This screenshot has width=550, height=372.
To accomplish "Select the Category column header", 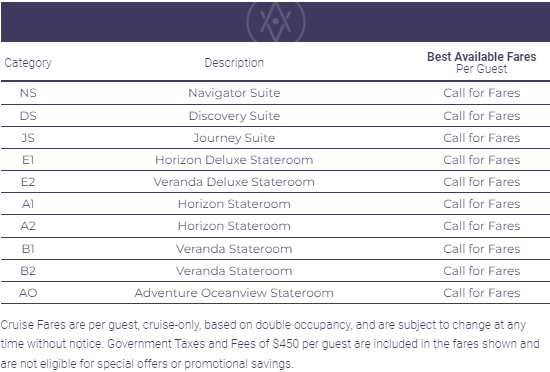I will pyautogui.click(x=28, y=63).
